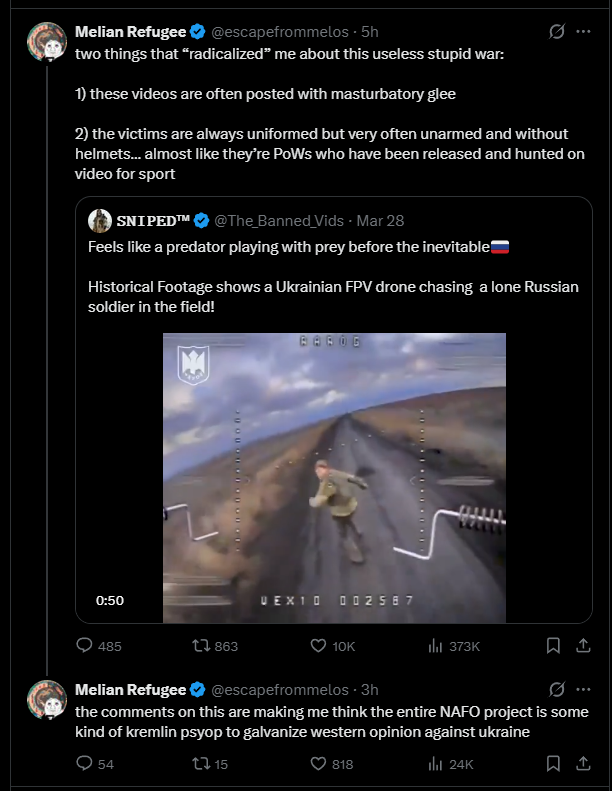
Task: Reply to the tweet with 54 replies
Action: point(85,764)
